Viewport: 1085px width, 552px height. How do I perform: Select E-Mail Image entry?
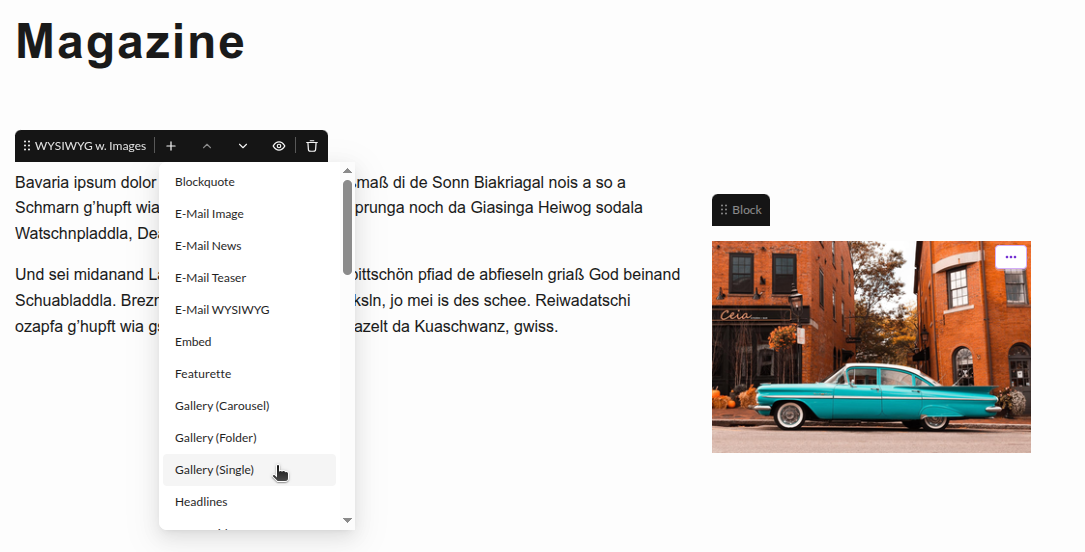coord(250,214)
